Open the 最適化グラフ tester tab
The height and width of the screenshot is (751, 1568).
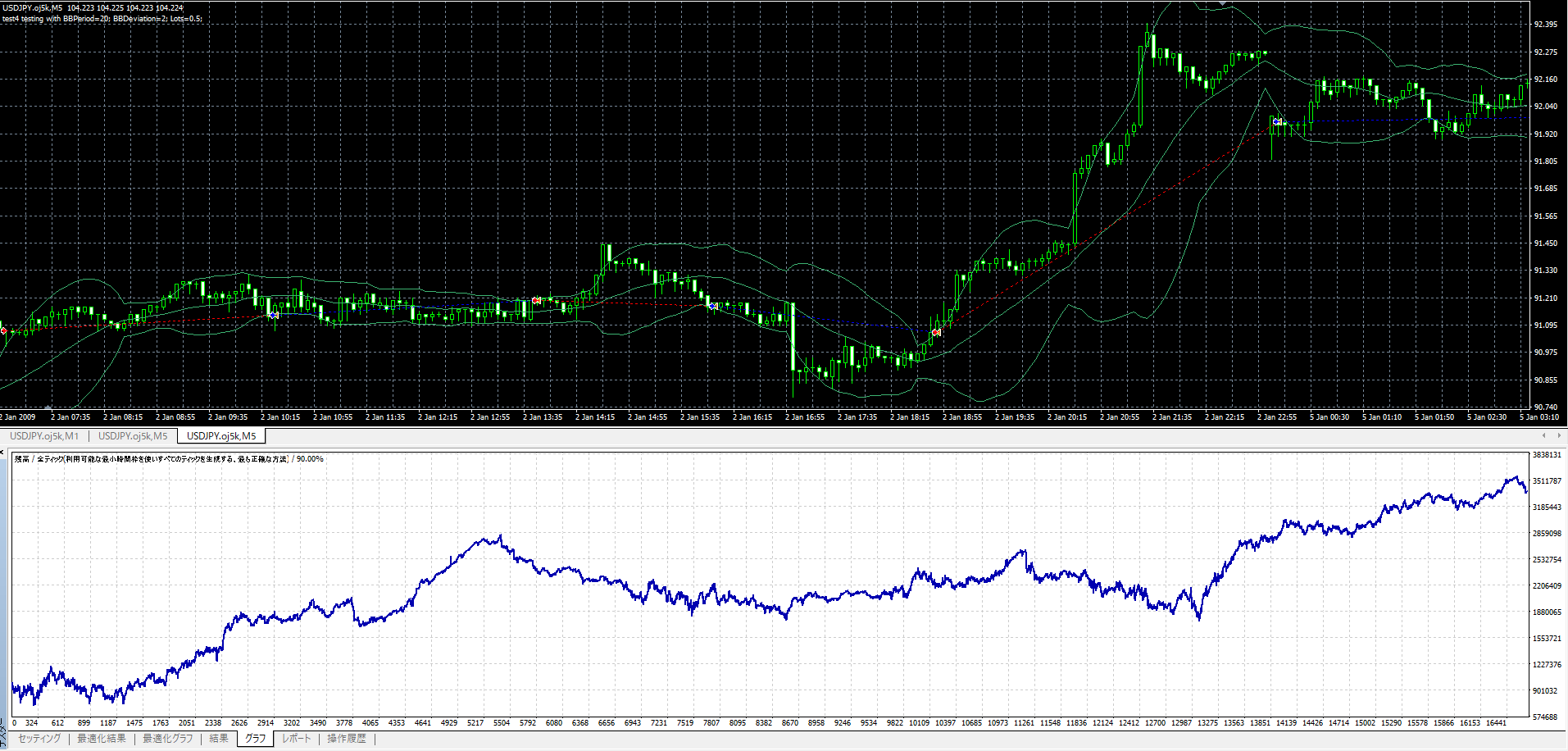tap(168, 739)
